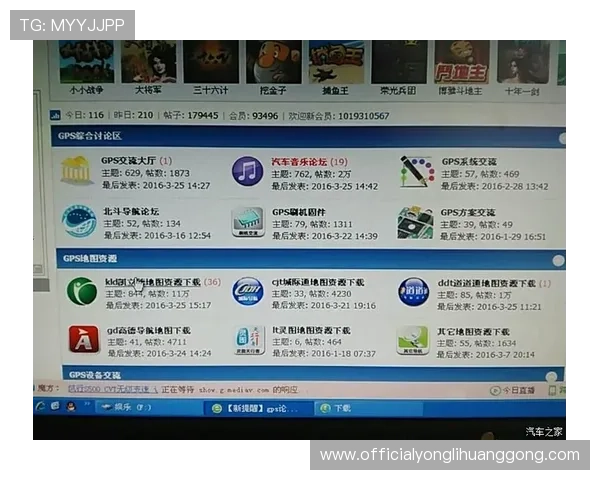Viewport: 600px width, 480px height.
Task: Collapse the GPS设备交流 section
Action: point(551,376)
